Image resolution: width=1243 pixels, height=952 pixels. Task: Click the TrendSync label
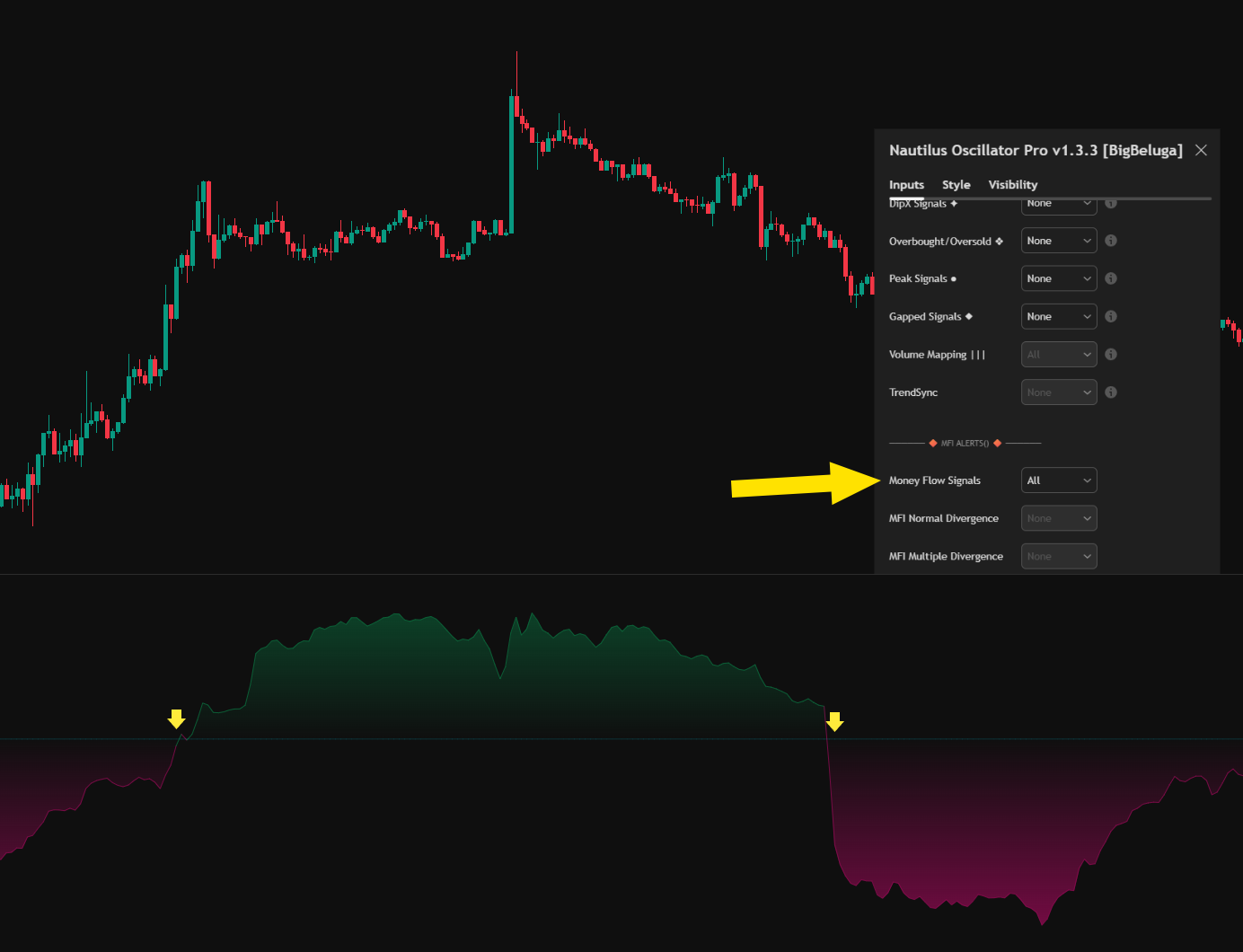(x=913, y=392)
